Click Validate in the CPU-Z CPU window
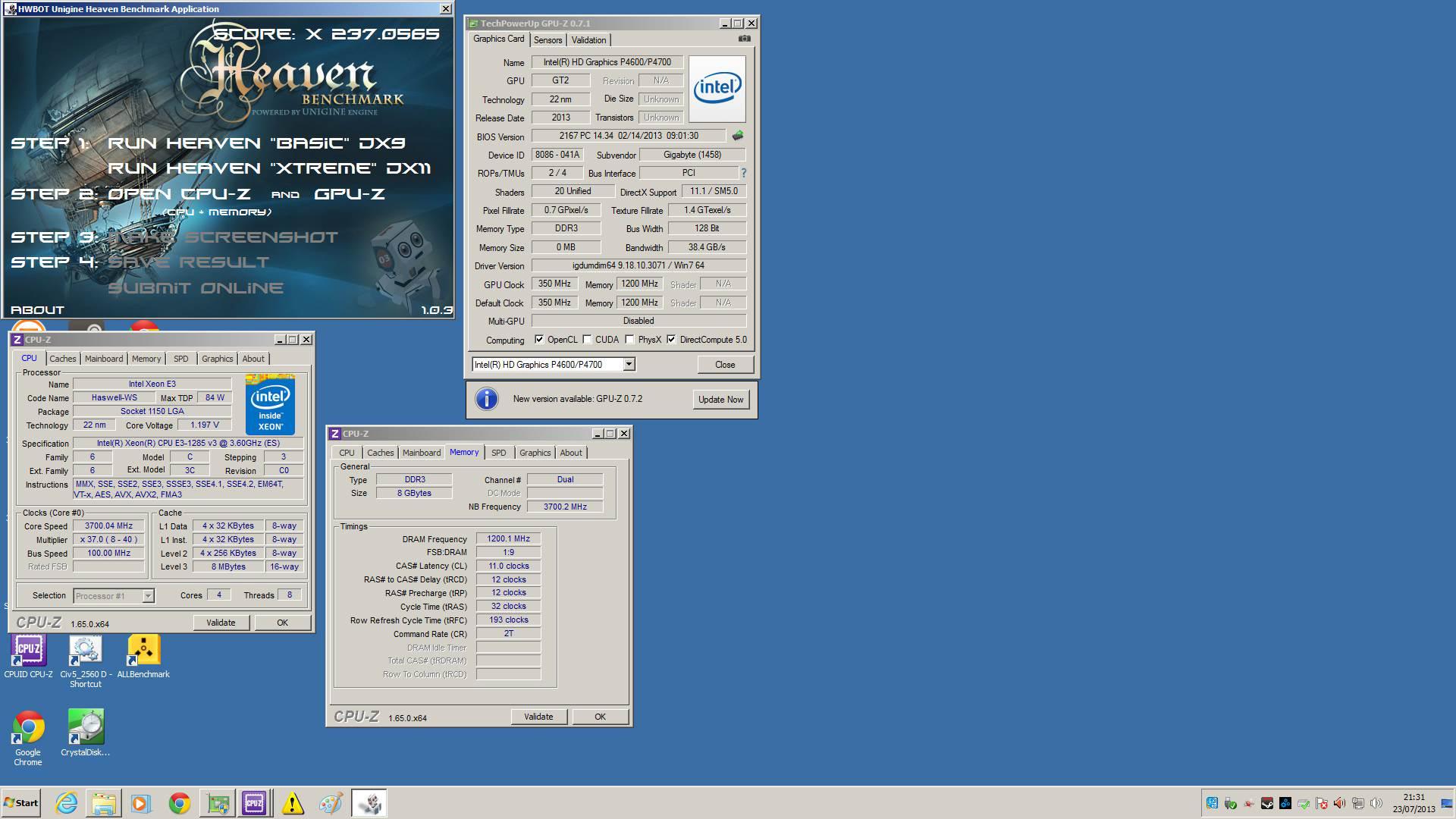Viewport: 1456px width, 819px height. [x=221, y=623]
